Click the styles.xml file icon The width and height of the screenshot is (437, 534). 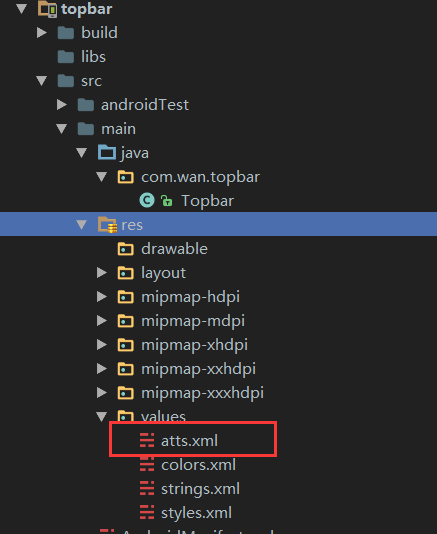(x=147, y=512)
